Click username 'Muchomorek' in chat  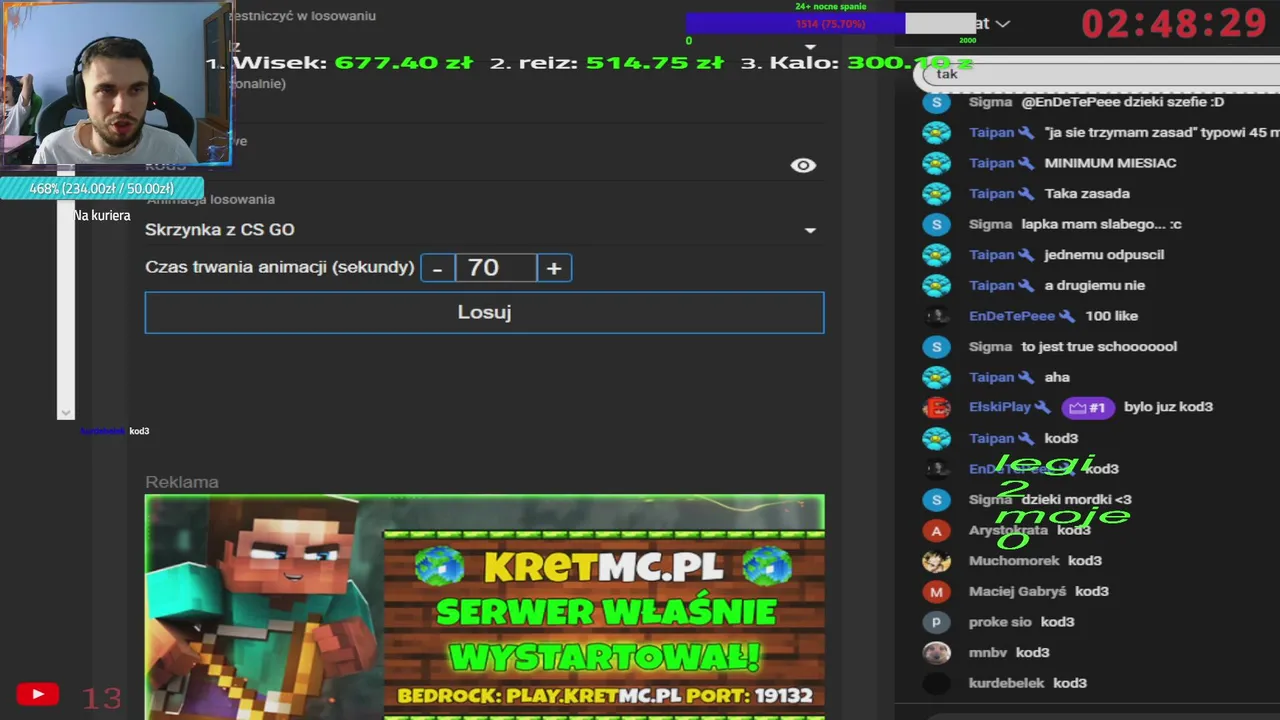pos(1014,561)
